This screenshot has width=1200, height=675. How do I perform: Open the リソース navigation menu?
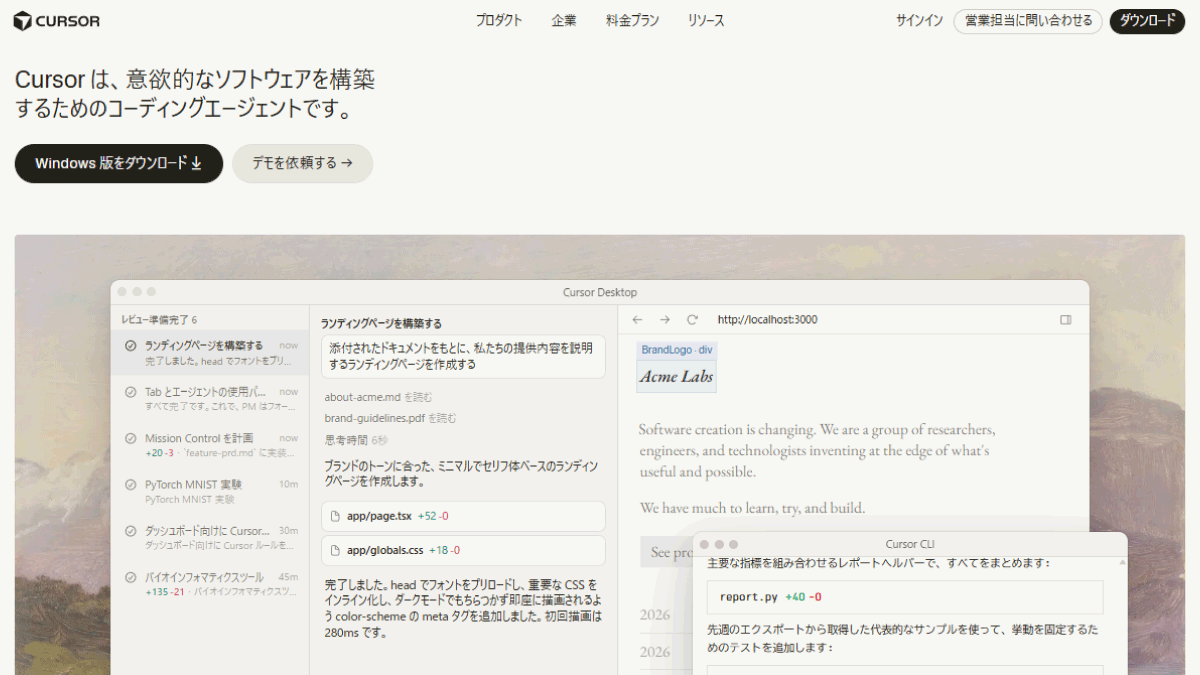706,21
